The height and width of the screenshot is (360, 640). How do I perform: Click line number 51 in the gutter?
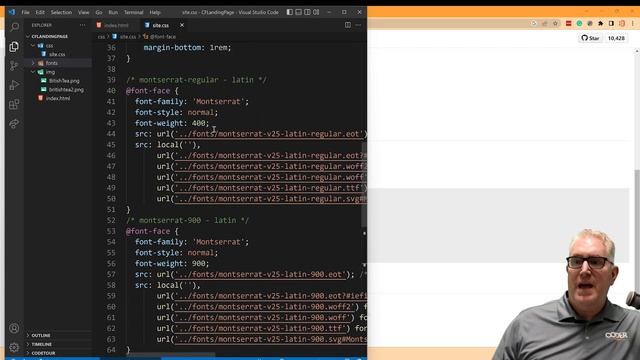[111, 209]
